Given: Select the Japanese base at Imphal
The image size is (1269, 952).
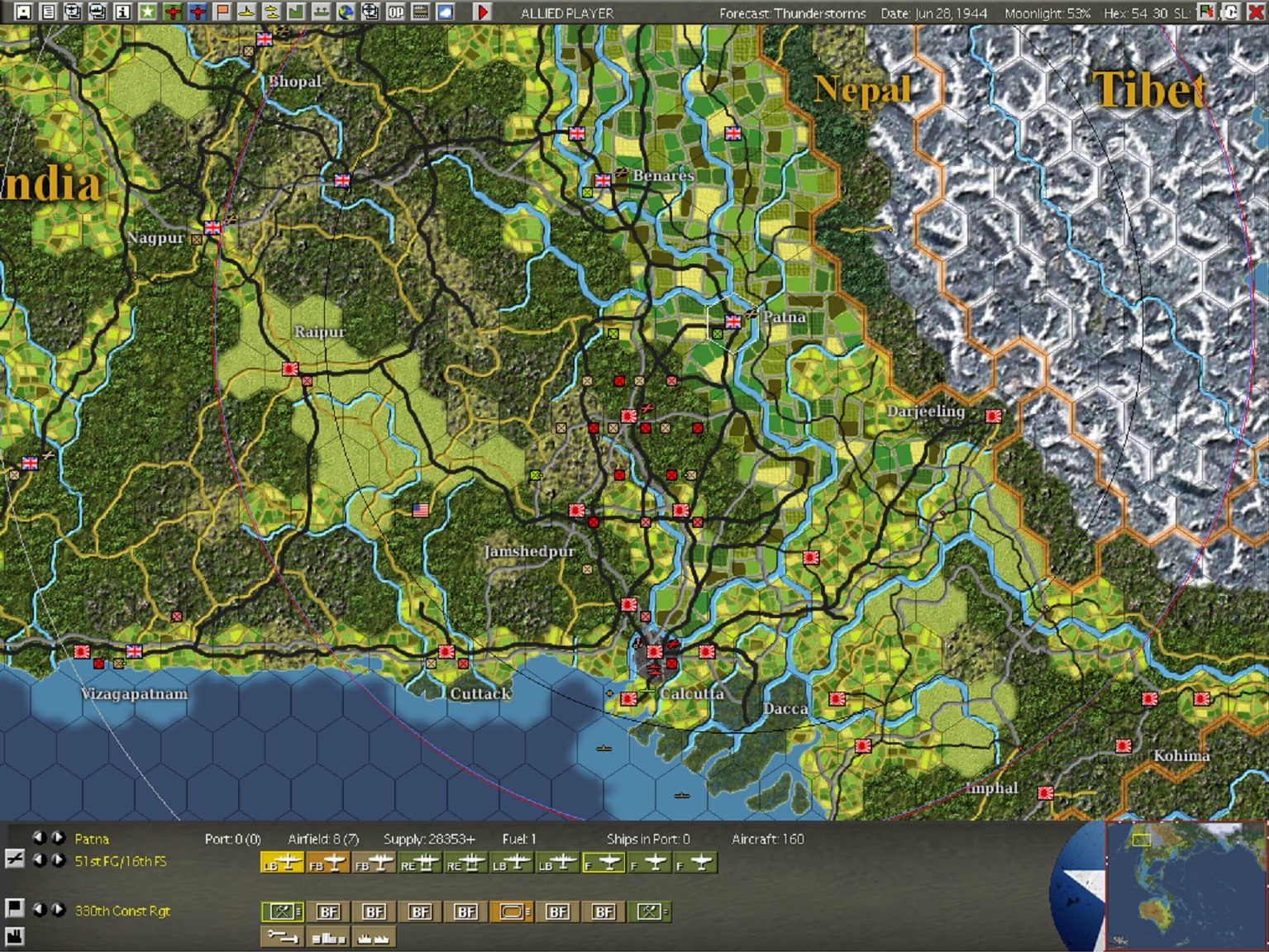Looking at the screenshot, I should (x=1045, y=793).
